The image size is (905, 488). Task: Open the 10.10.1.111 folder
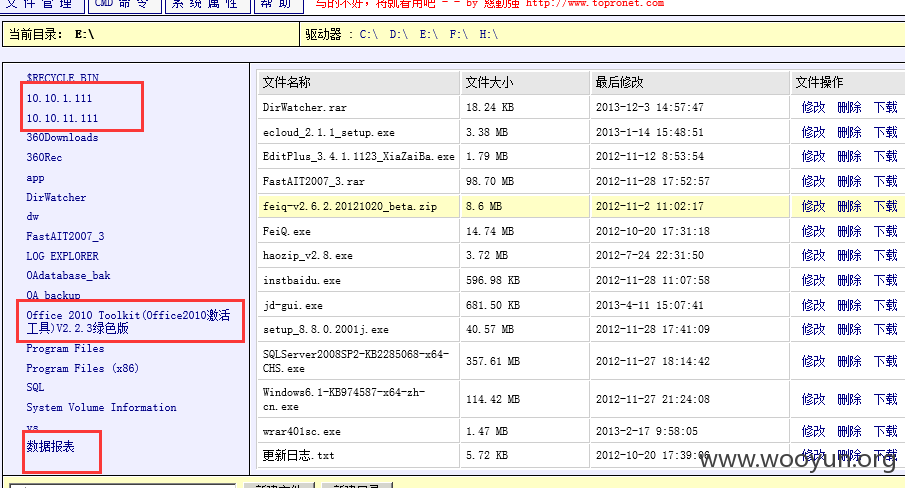[59, 99]
